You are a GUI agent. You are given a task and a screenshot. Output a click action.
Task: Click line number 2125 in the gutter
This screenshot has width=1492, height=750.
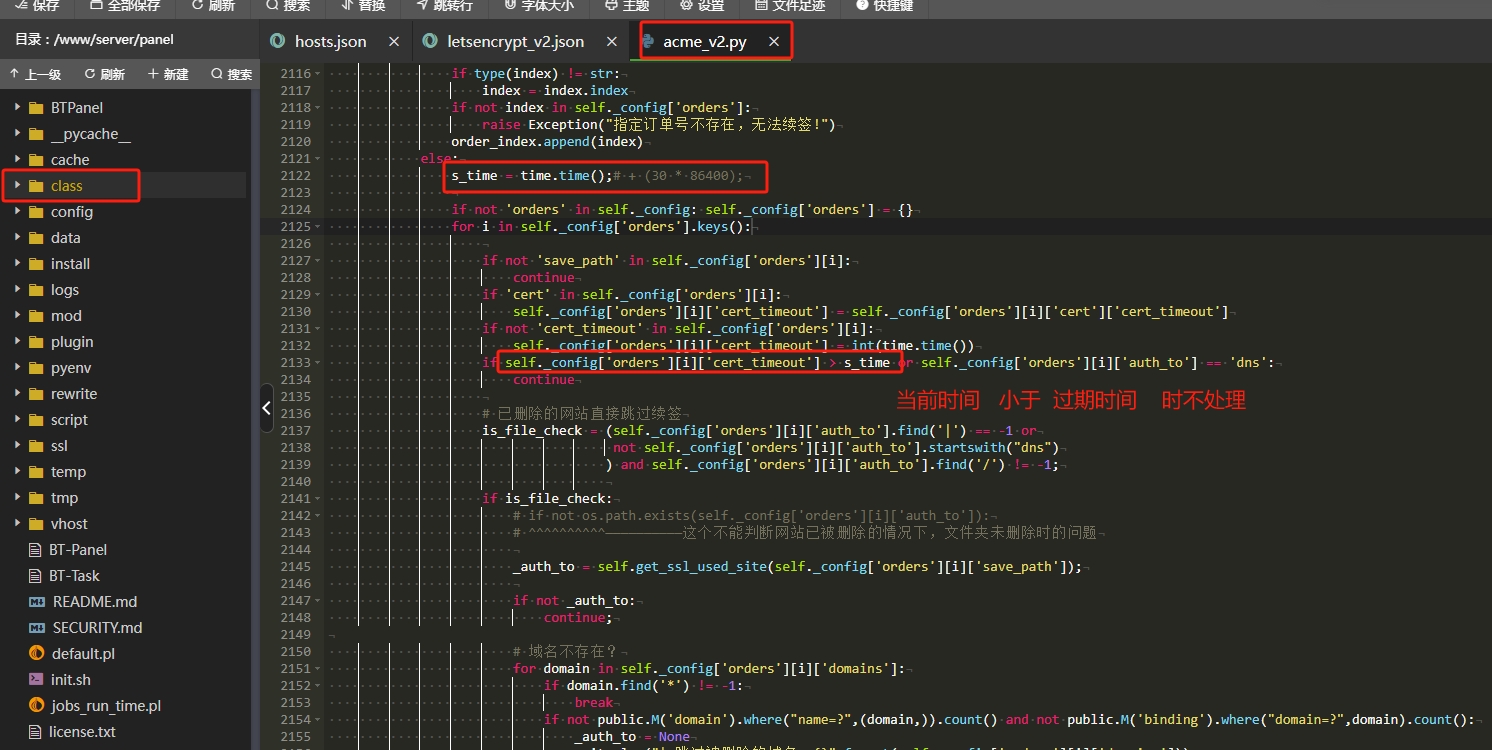295,226
